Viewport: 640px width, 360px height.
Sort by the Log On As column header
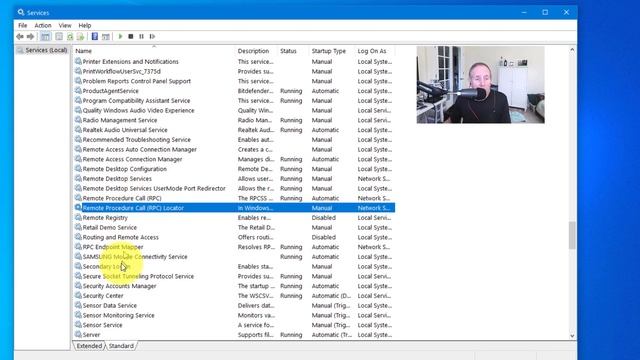tap(375, 51)
